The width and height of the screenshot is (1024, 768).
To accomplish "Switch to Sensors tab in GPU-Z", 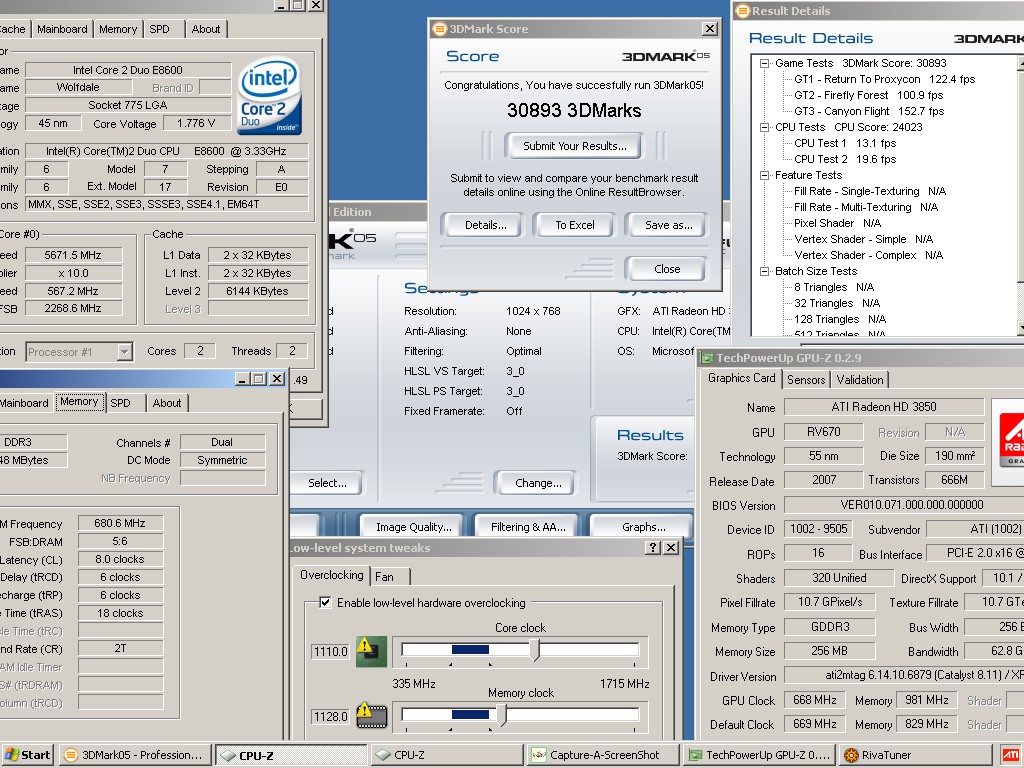I will [806, 380].
